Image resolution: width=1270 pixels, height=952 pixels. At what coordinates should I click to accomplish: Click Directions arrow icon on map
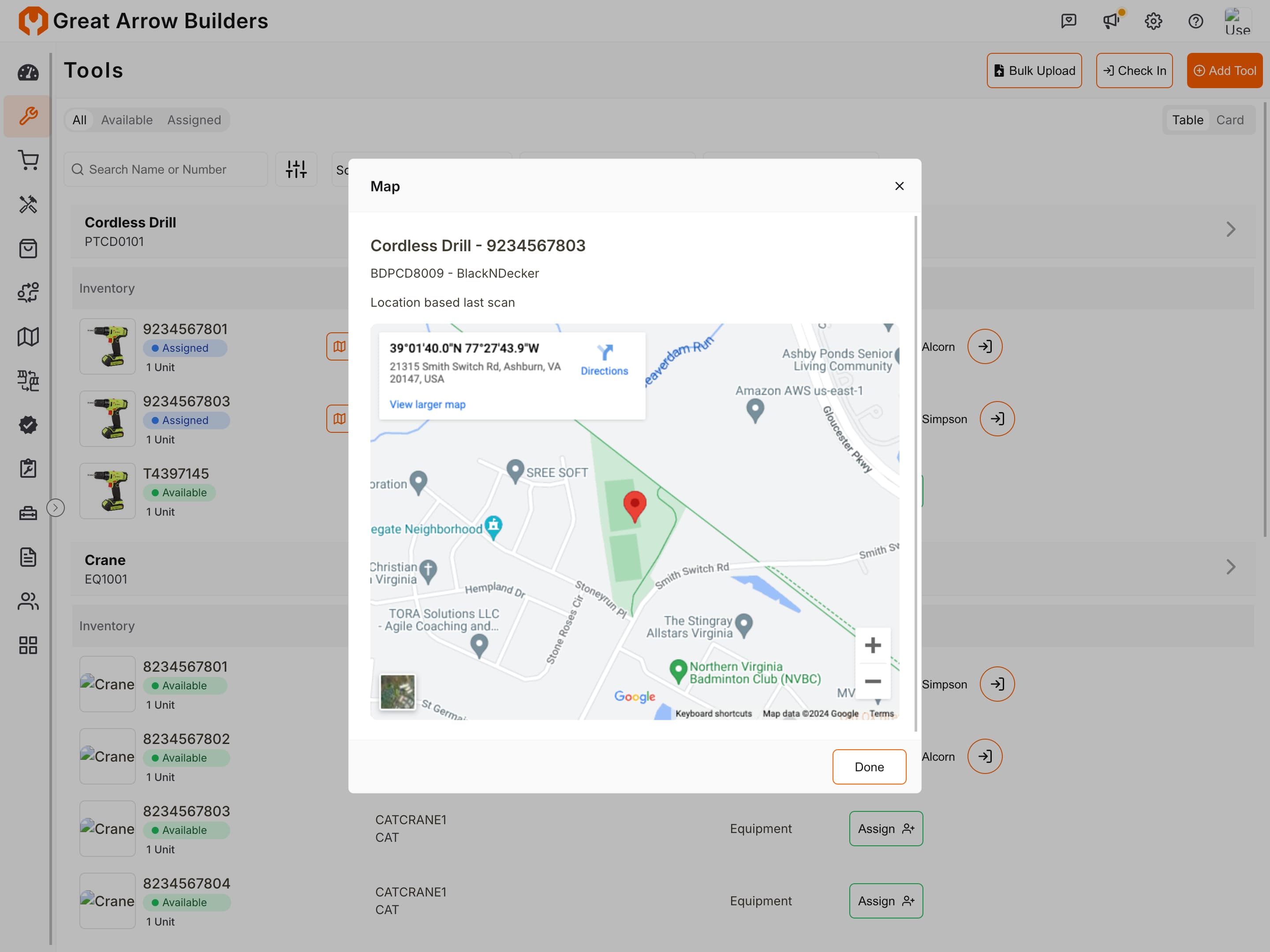pyautogui.click(x=605, y=352)
